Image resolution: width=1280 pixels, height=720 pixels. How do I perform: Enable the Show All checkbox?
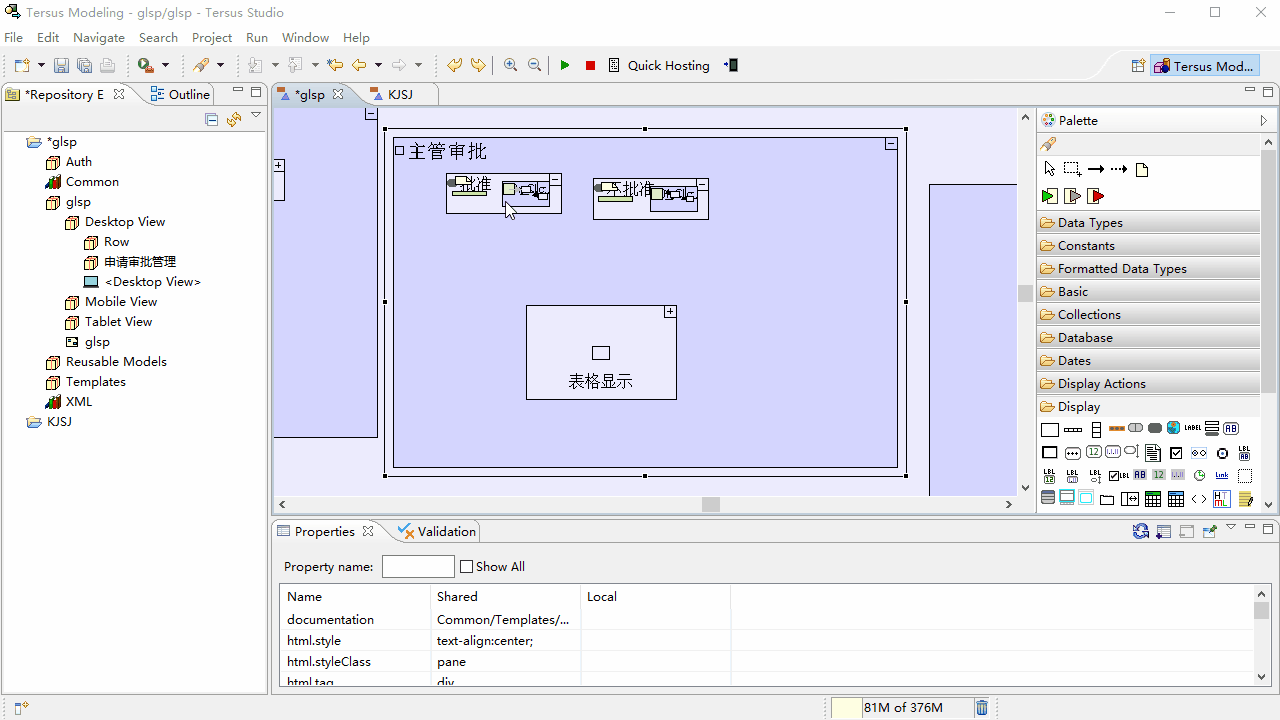pos(466,567)
